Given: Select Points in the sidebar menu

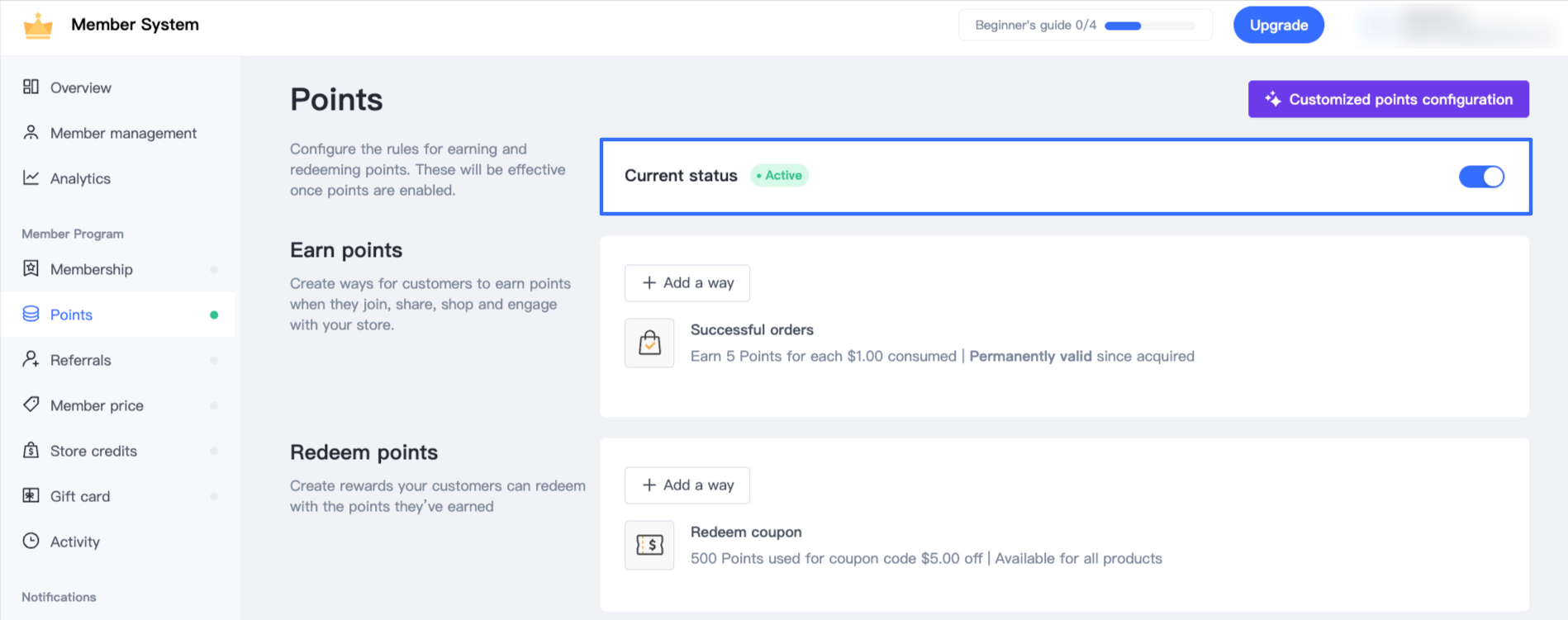Looking at the screenshot, I should tap(71, 315).
